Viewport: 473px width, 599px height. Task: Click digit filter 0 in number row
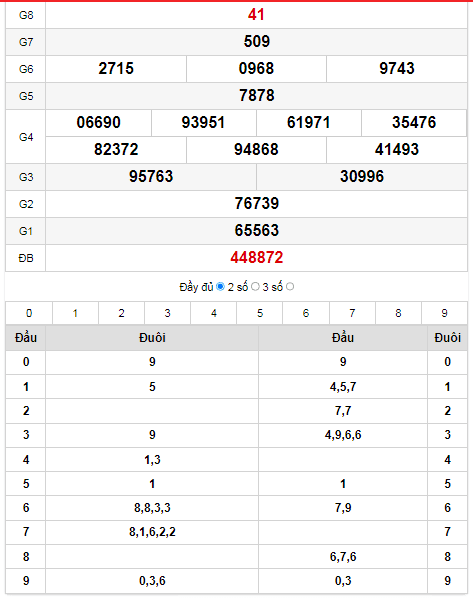pos(29,313)
